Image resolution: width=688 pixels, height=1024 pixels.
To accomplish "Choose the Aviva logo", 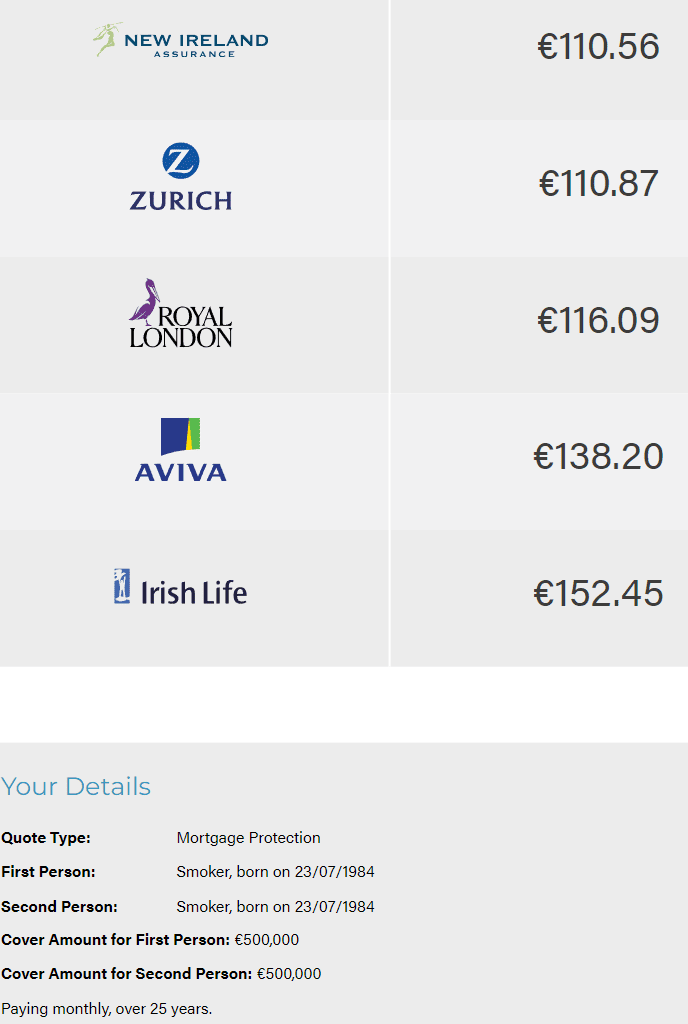I will 181,450.
